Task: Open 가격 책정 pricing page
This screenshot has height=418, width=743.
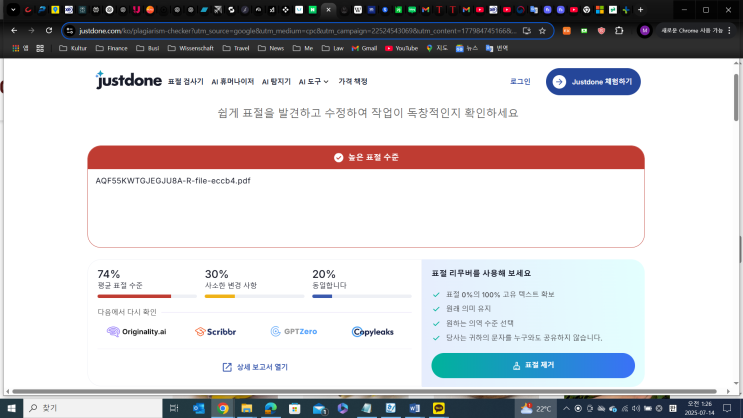Action: click(353, 82)
